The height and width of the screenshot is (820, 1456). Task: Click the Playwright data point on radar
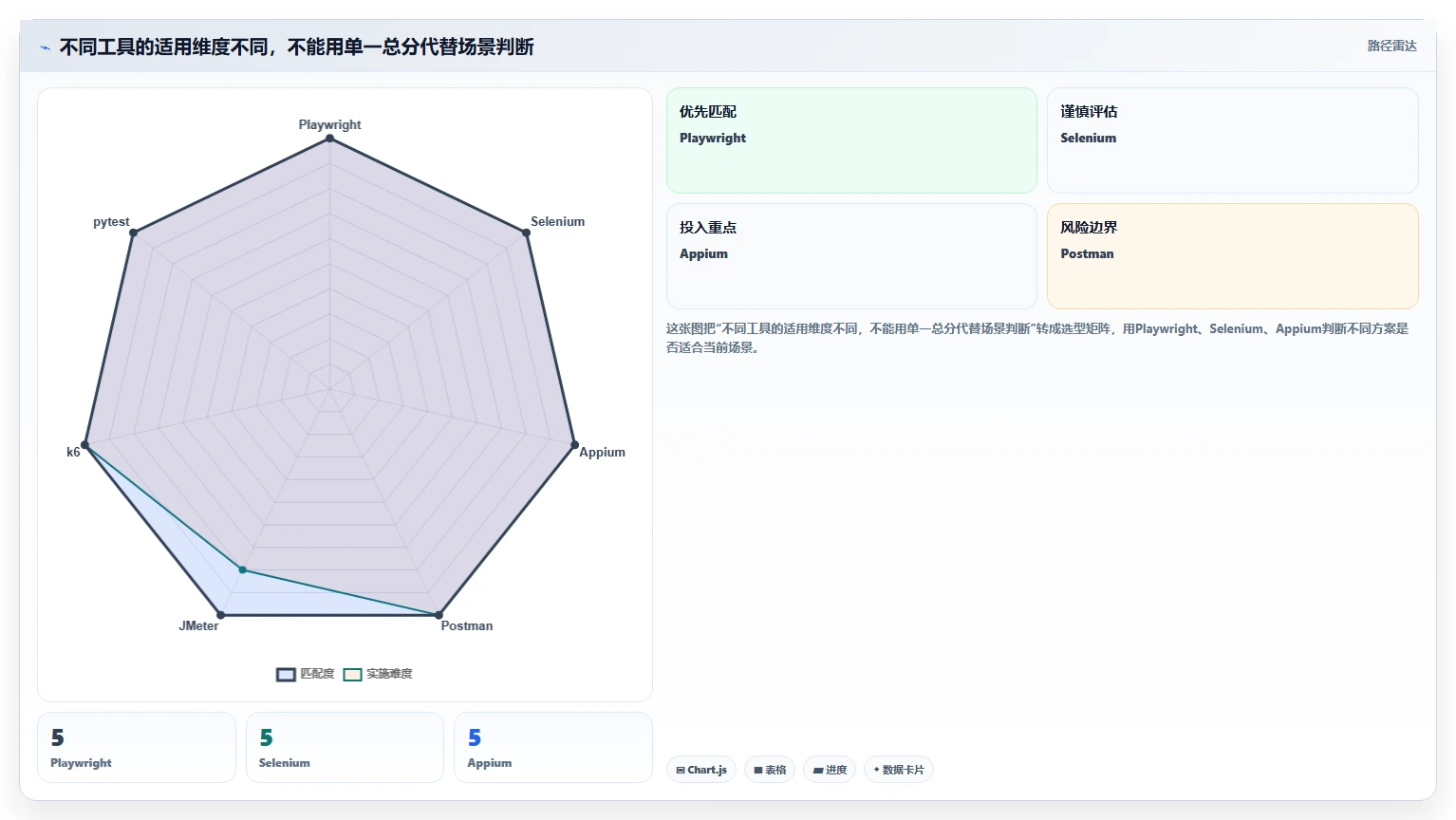(x=330, y=139)
